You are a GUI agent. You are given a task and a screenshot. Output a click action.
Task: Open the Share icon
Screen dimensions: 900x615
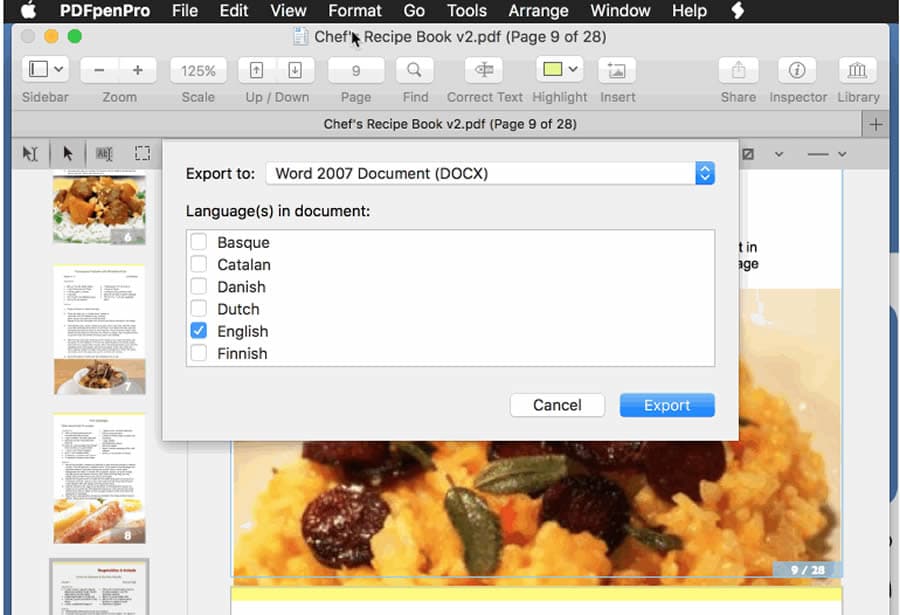739,70
